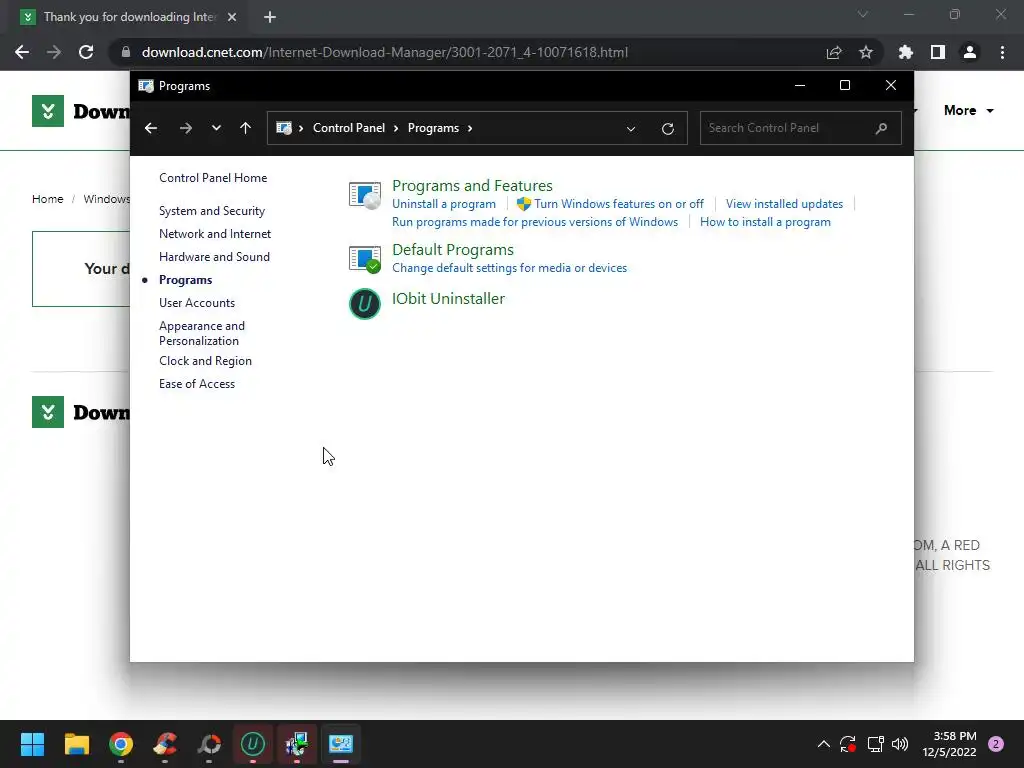
Task: Open Network and Internet category
Action: [x=215, y=234]
